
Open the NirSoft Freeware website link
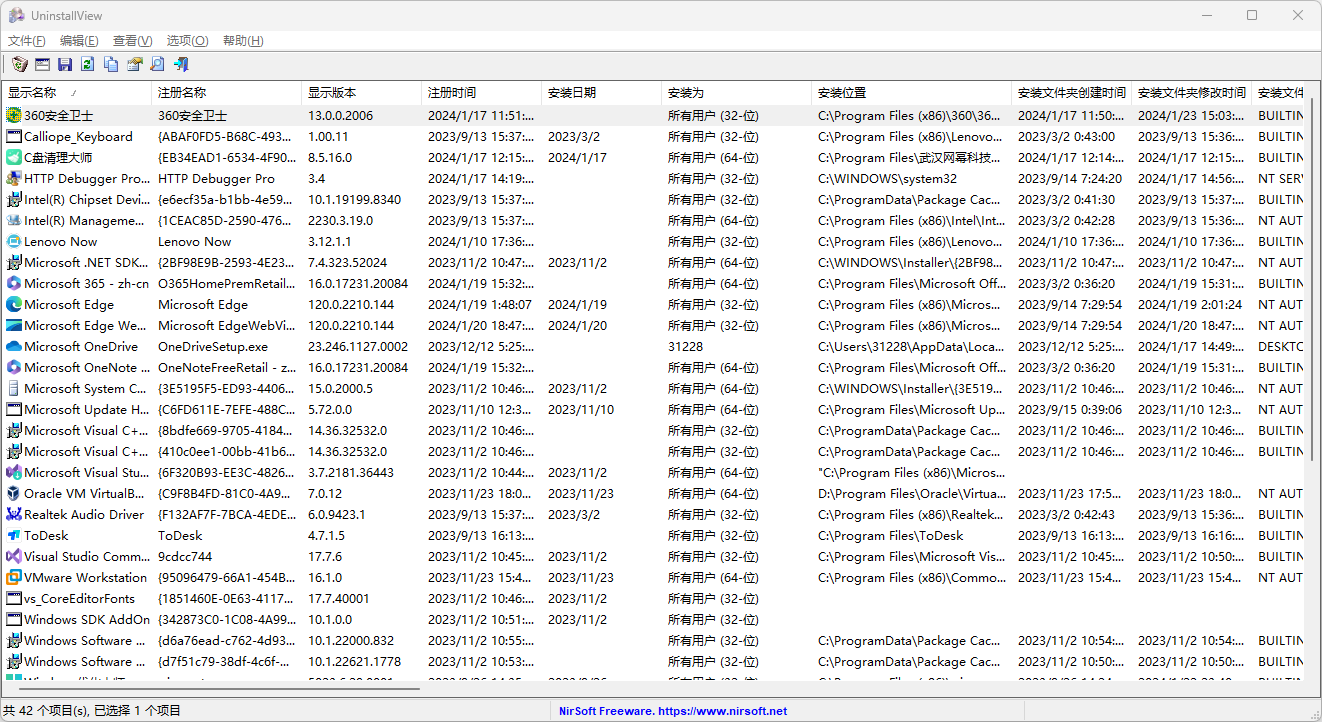tap(672, 711)
